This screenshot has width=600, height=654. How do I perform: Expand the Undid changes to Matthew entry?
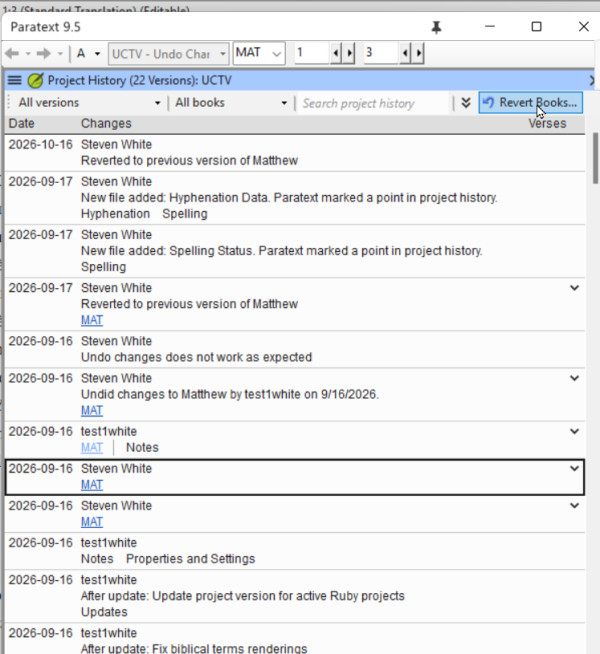(x=575, y=378)
